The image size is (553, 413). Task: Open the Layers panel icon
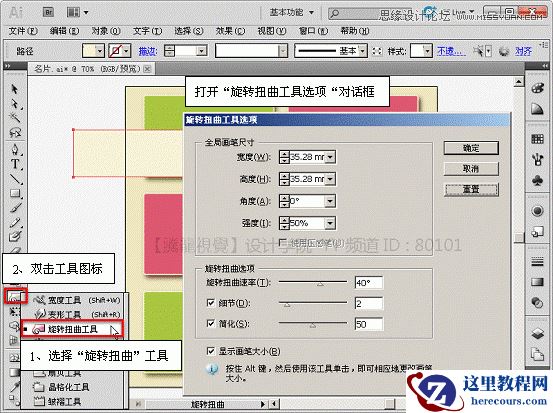pyautogui.click(x=537, y=333)
